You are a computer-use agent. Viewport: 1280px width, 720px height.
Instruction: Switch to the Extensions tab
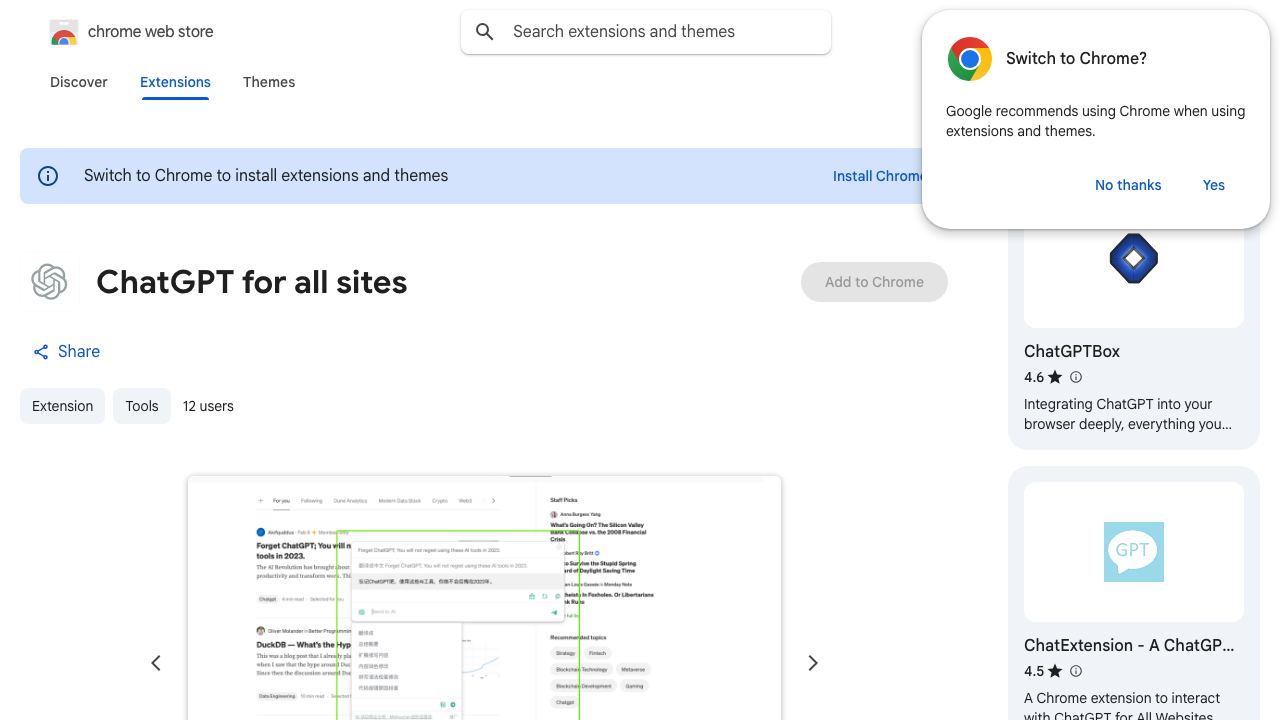click(x=175, y=82)
